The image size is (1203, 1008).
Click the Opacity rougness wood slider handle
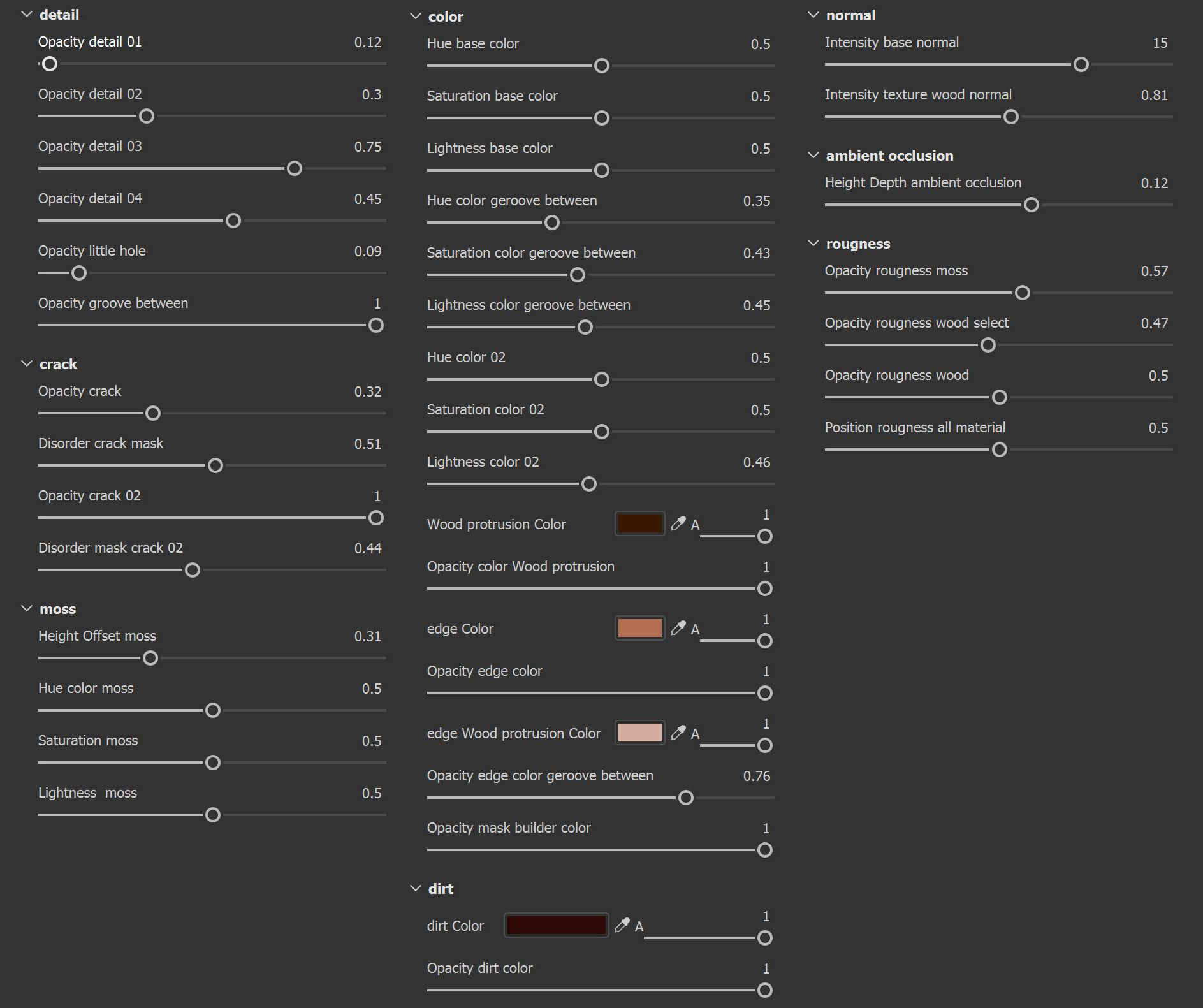1000,397
